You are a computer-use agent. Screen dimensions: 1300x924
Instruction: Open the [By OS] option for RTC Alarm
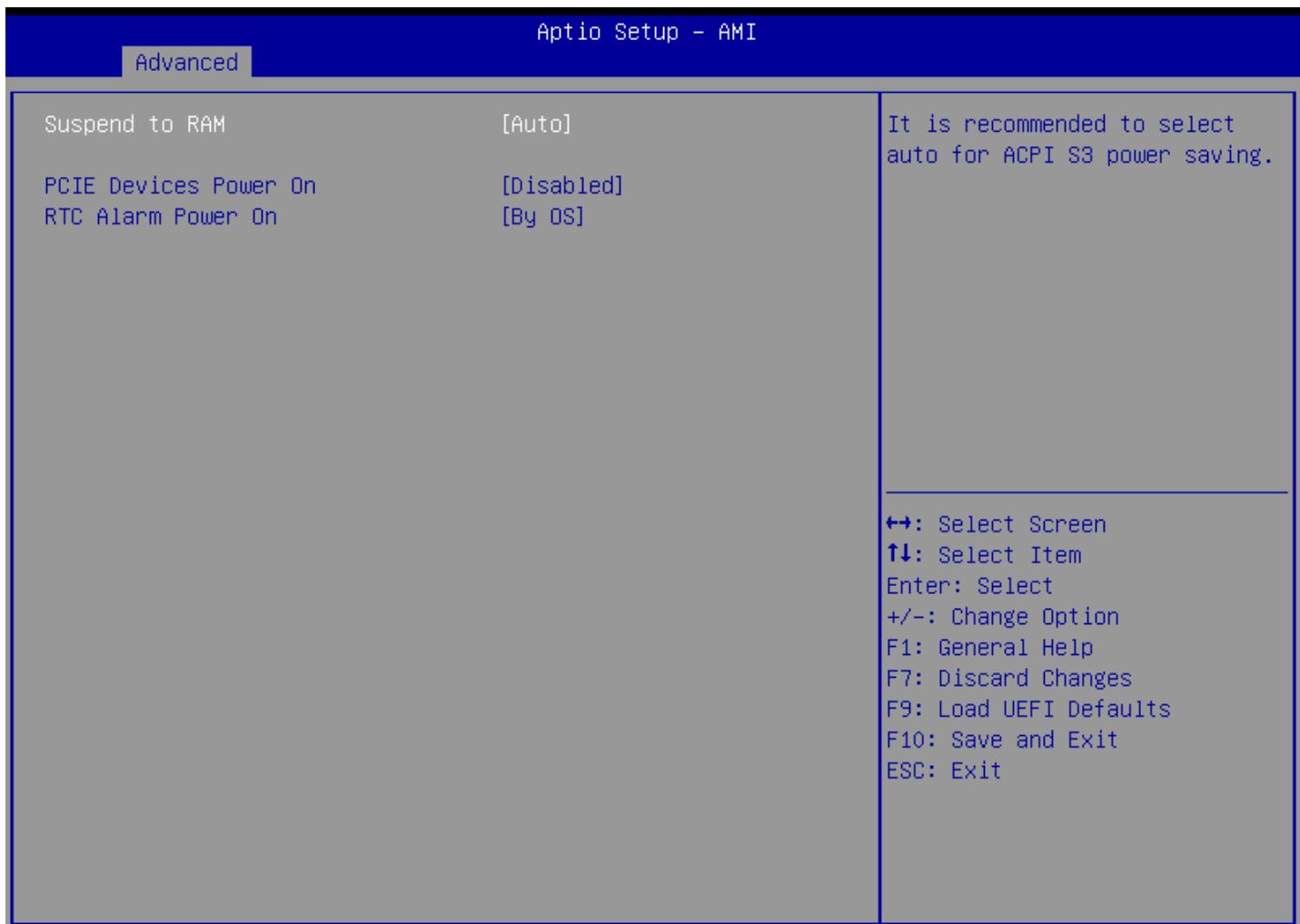tap(542, 217)
